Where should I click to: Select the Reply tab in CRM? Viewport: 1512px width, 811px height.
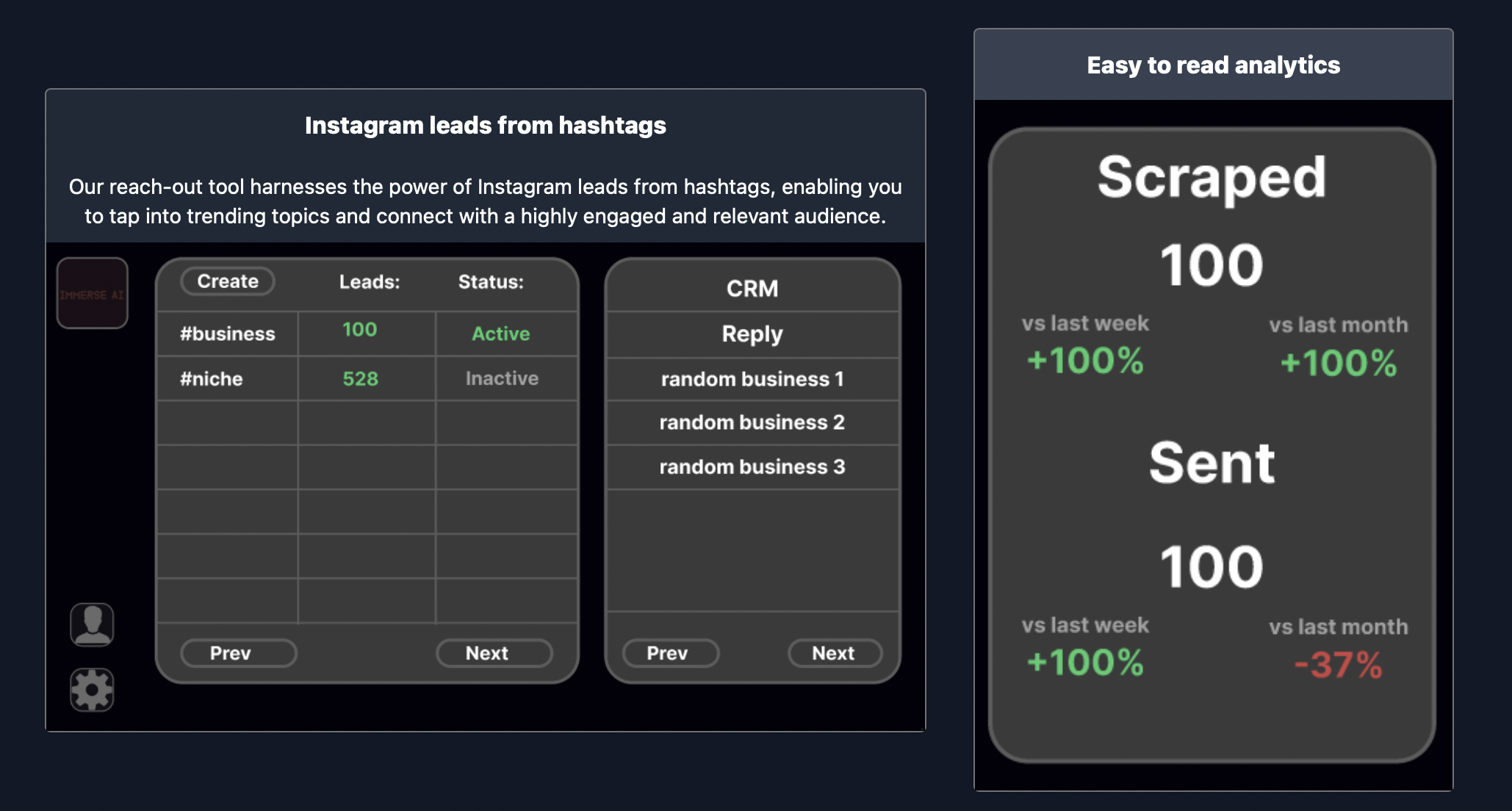[752, 334]
